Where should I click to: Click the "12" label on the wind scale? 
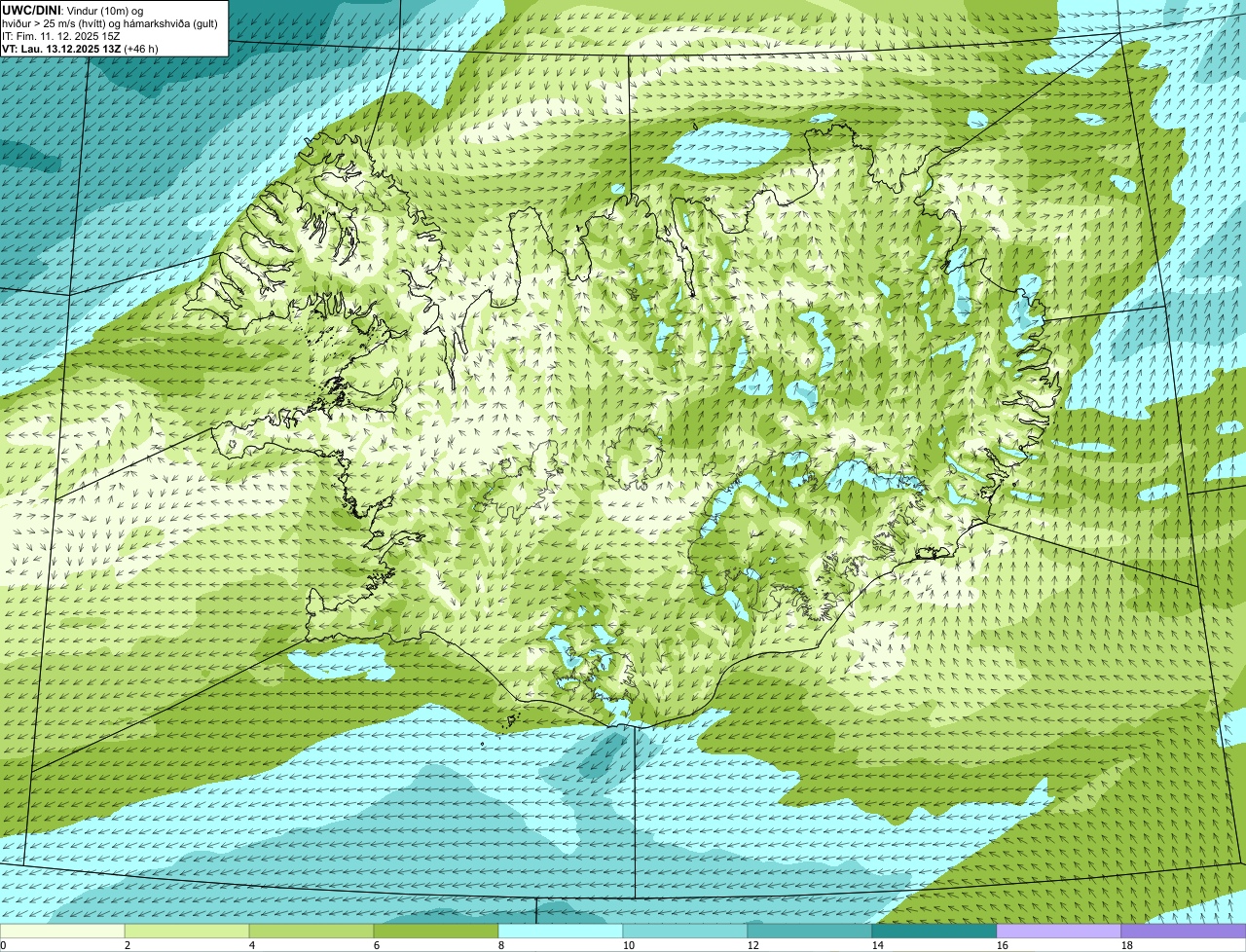pyautogui.click(x=753, y=945)
